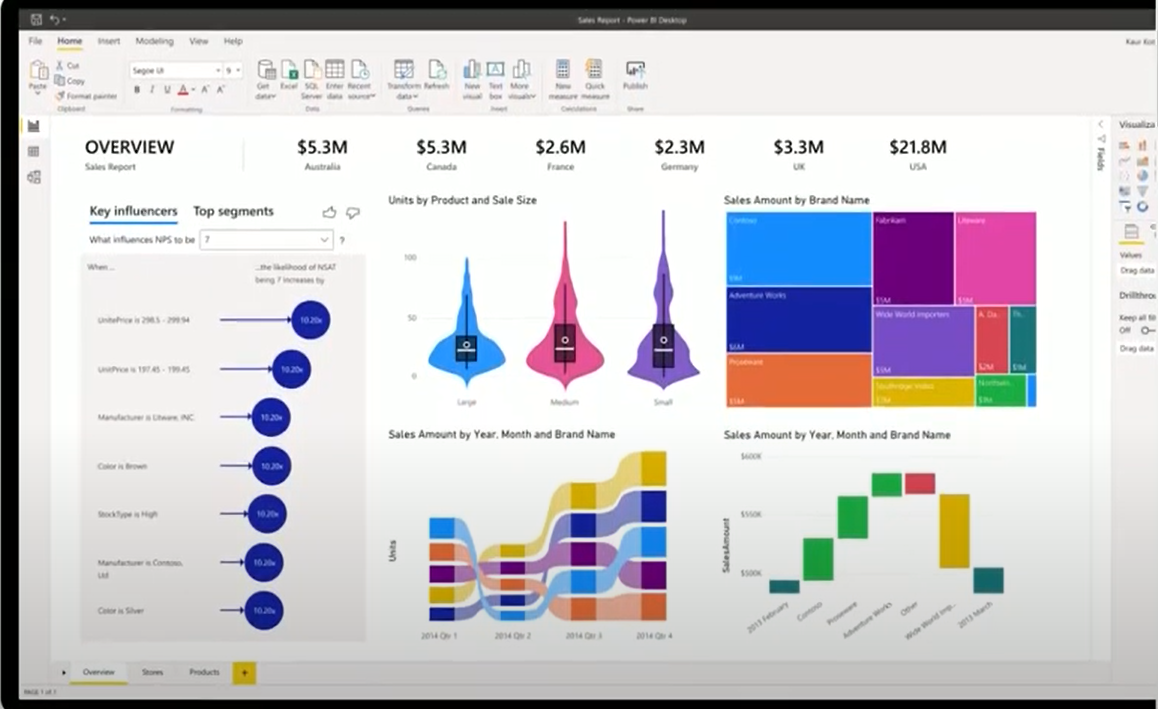The height and width of the screenshot is (709, 1158).
Task: Click the $21.8M USA card
Action: [917, 154]
